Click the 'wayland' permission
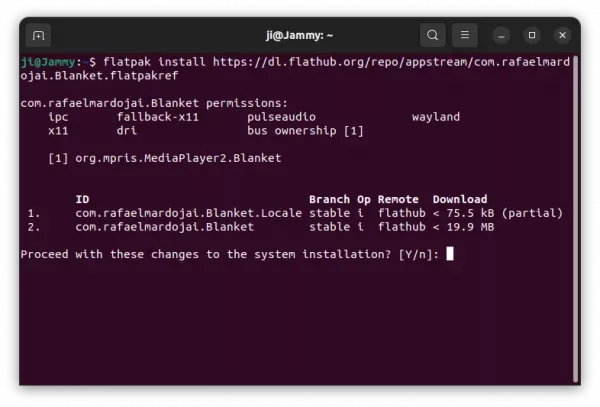 436,117
